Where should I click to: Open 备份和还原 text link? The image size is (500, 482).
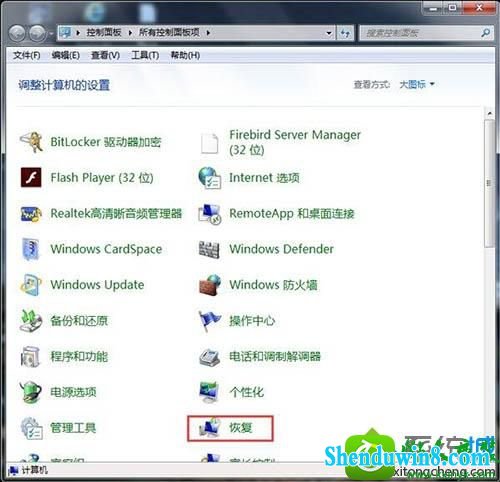pos(79,321)
